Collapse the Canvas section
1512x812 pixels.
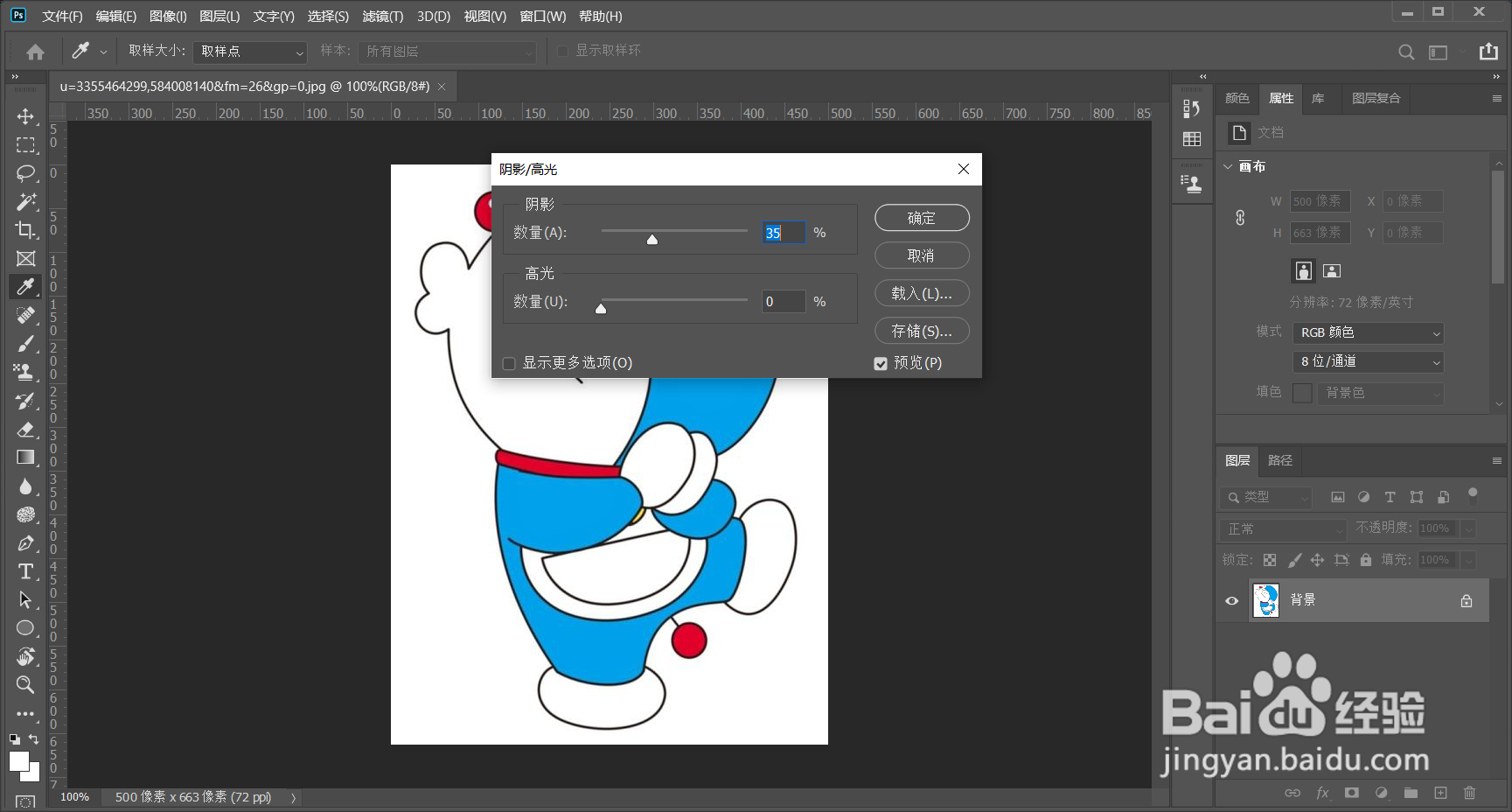click(1228, 166)
